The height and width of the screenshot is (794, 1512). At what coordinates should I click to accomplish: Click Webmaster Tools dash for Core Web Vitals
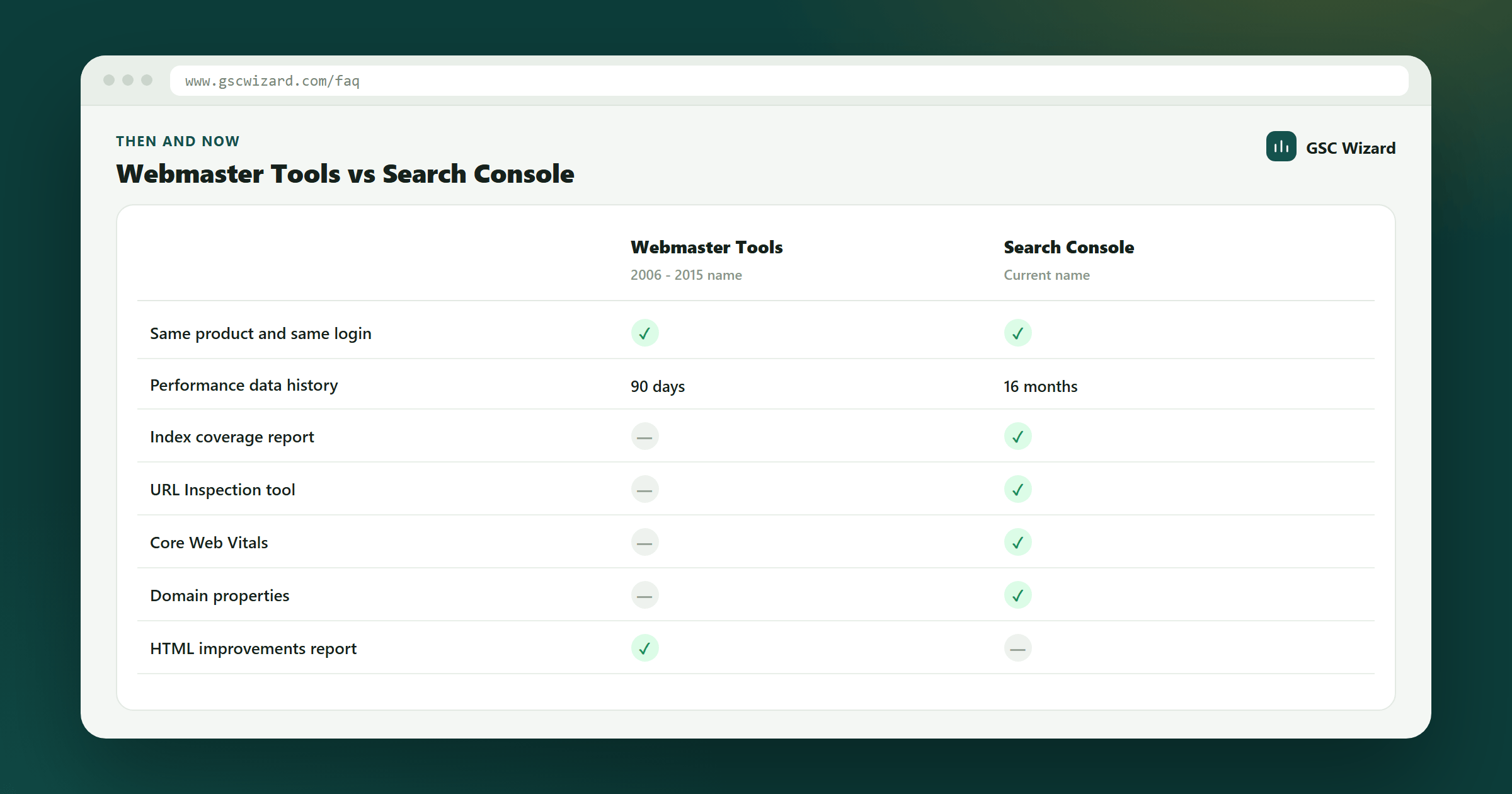[644, 542]
